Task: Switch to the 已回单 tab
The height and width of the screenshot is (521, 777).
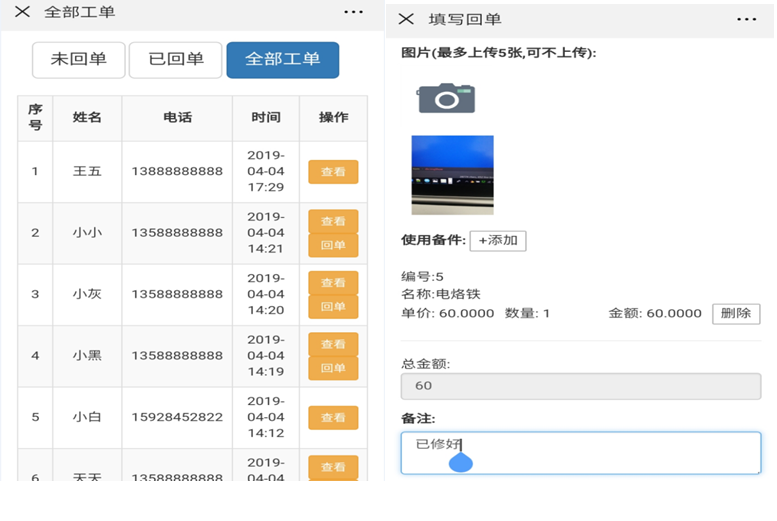Action: coord(175,60)
